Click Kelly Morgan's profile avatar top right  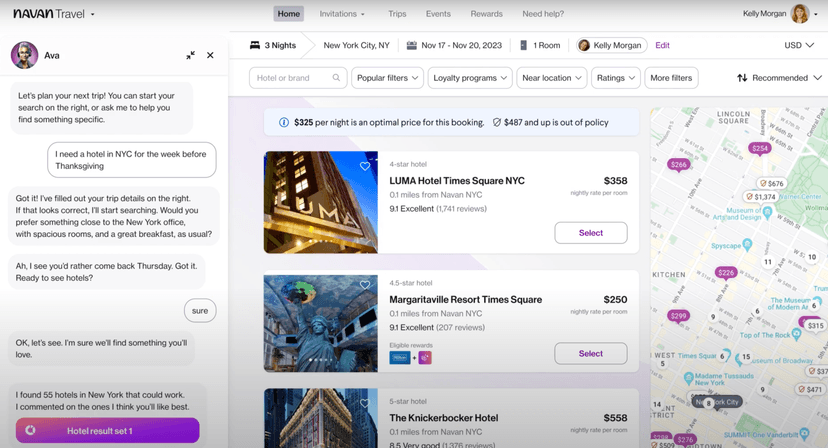click(799, 14)
